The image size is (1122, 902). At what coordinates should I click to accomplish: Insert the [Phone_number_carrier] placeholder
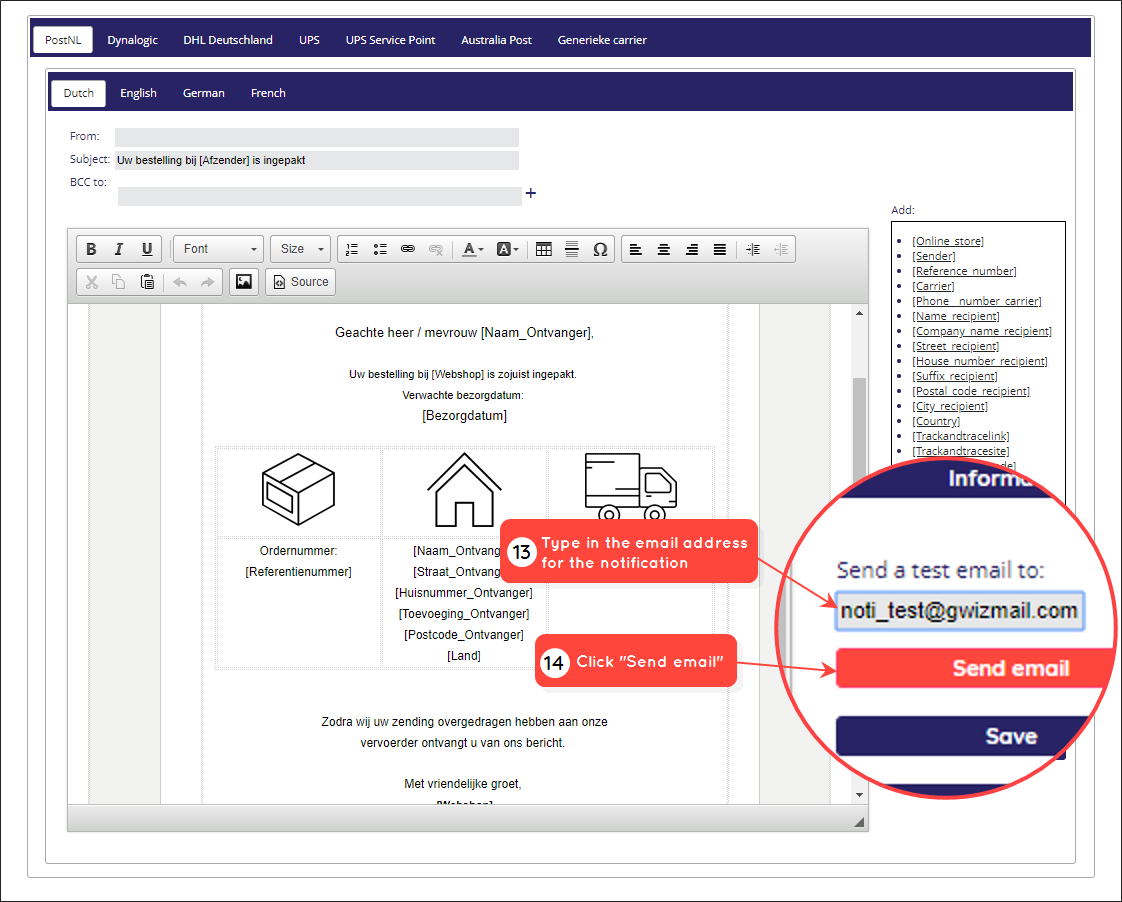[x=977, y=301]
